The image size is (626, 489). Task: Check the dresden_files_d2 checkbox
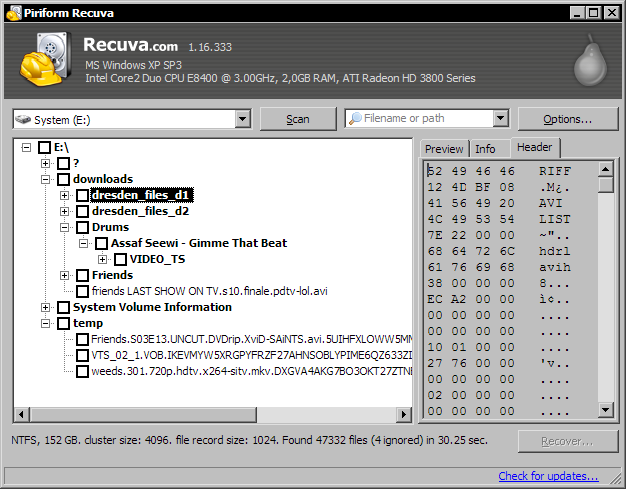(83, 211)
